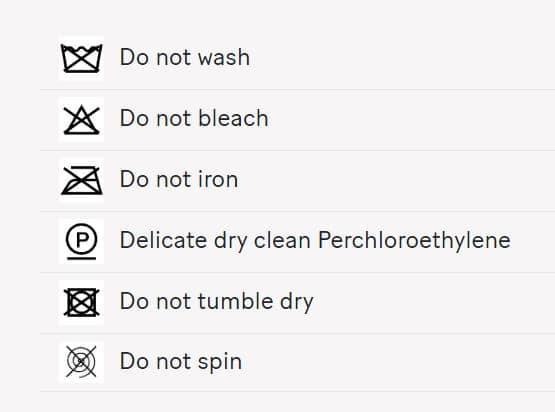This screenshot has width=555, height=412.
Task: Select the crossed triangle 'Do not bleach' icon
Action: 81,120
